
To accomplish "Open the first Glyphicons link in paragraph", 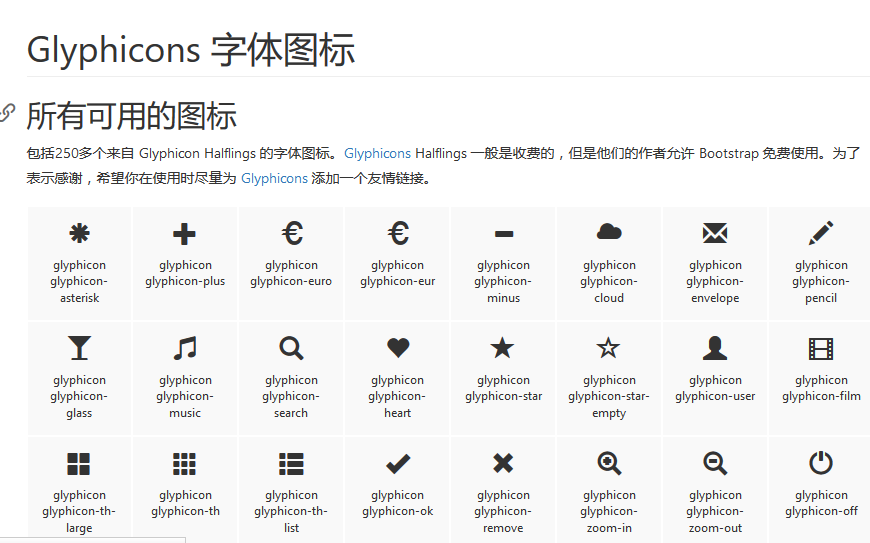I will click(x=377, y=153).
